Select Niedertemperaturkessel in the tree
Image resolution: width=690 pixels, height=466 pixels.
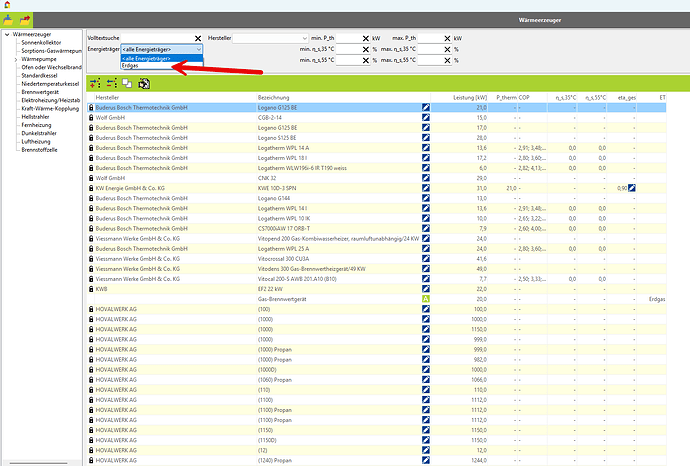(x=50, y=84)
